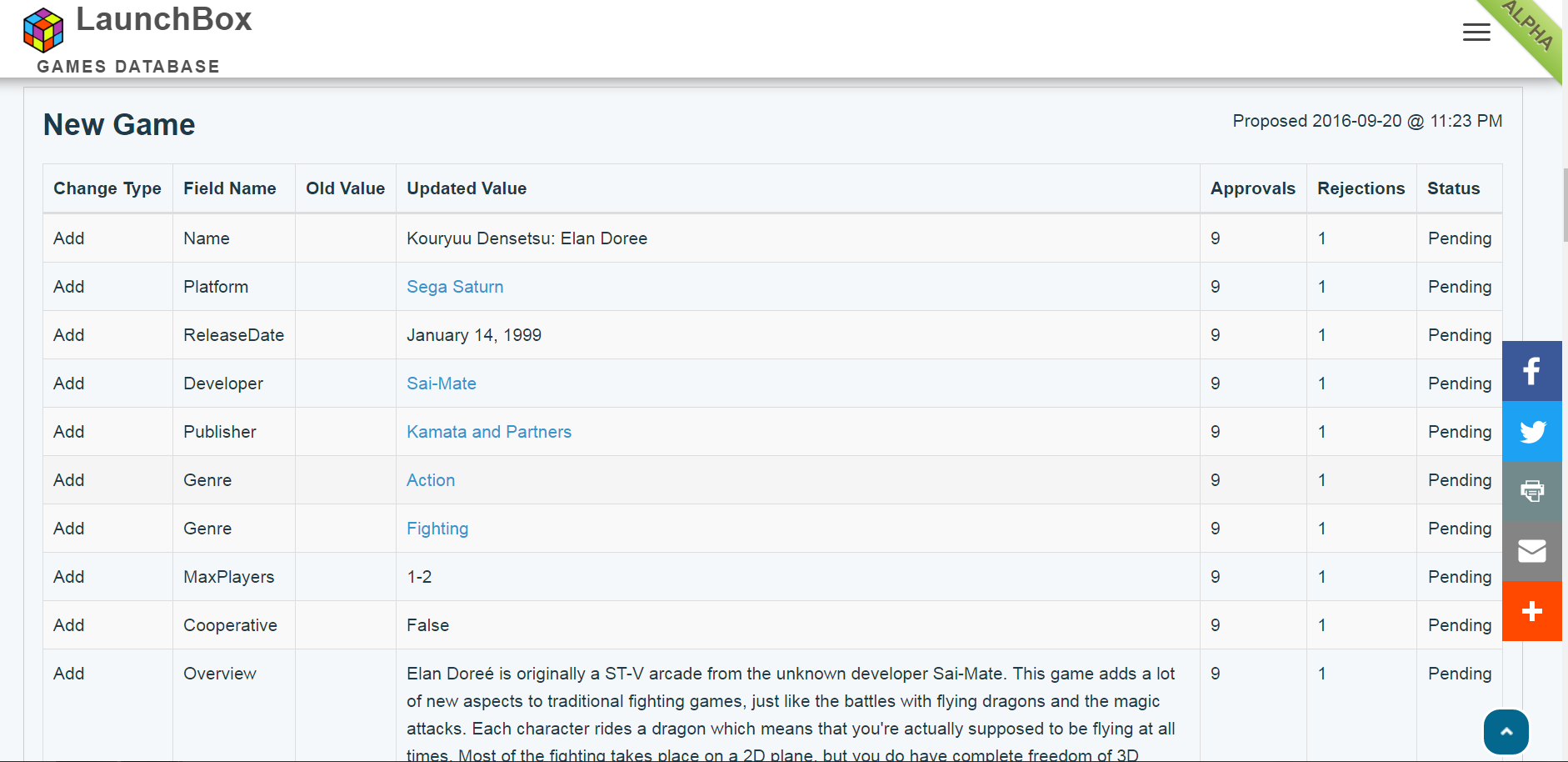Click the Platform field name cell
This screenshot has height=762, width=1568.
coord(233,287)
